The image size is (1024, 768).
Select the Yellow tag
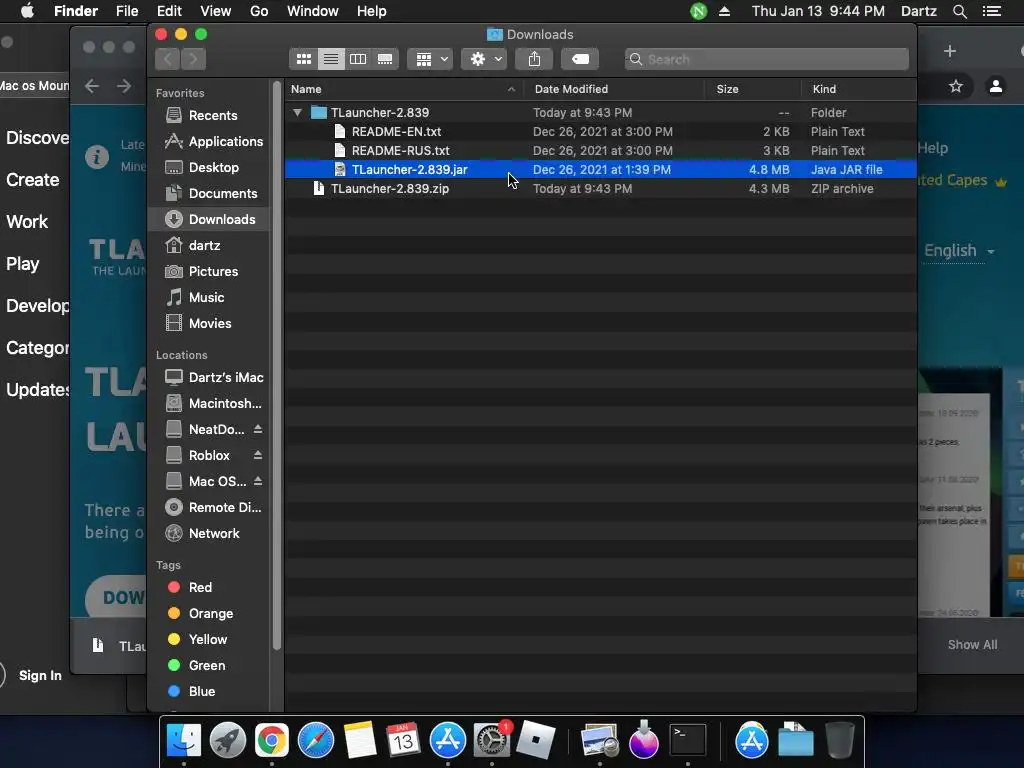tap(209, 639)
